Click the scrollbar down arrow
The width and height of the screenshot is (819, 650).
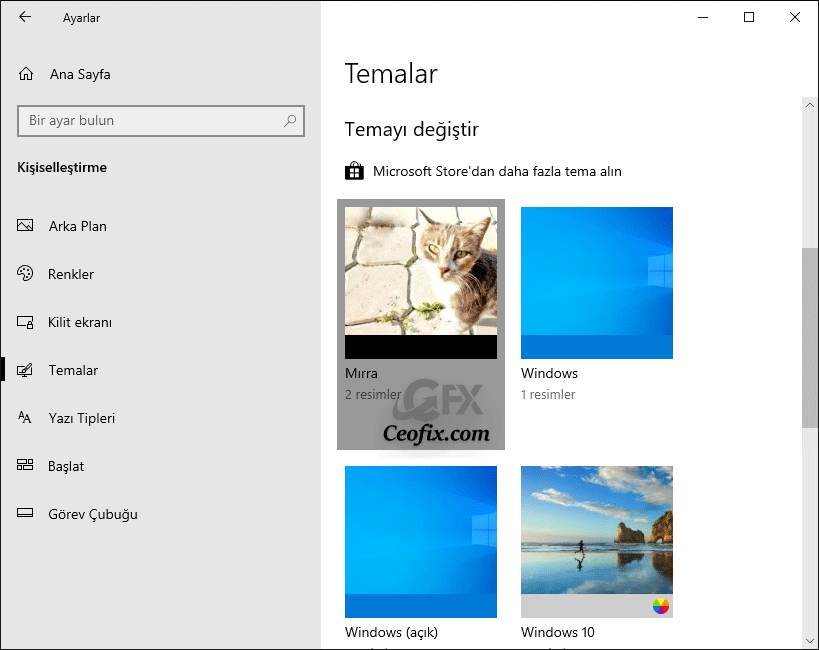click(x=810, y=641)
